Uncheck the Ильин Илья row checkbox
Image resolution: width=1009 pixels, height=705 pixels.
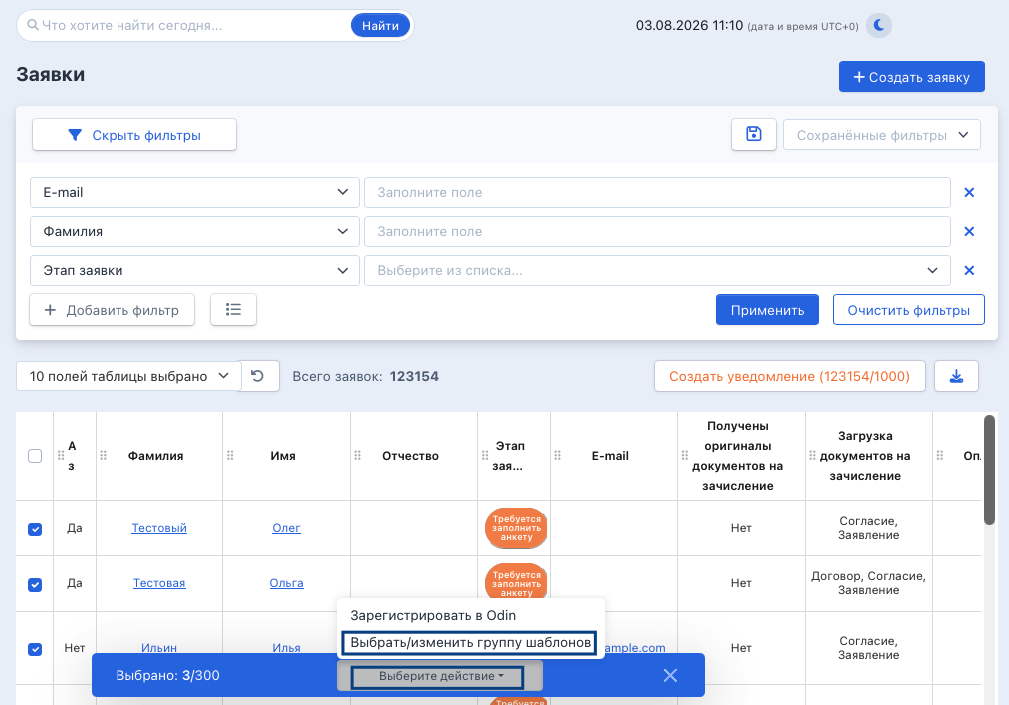tap(35, 649)
